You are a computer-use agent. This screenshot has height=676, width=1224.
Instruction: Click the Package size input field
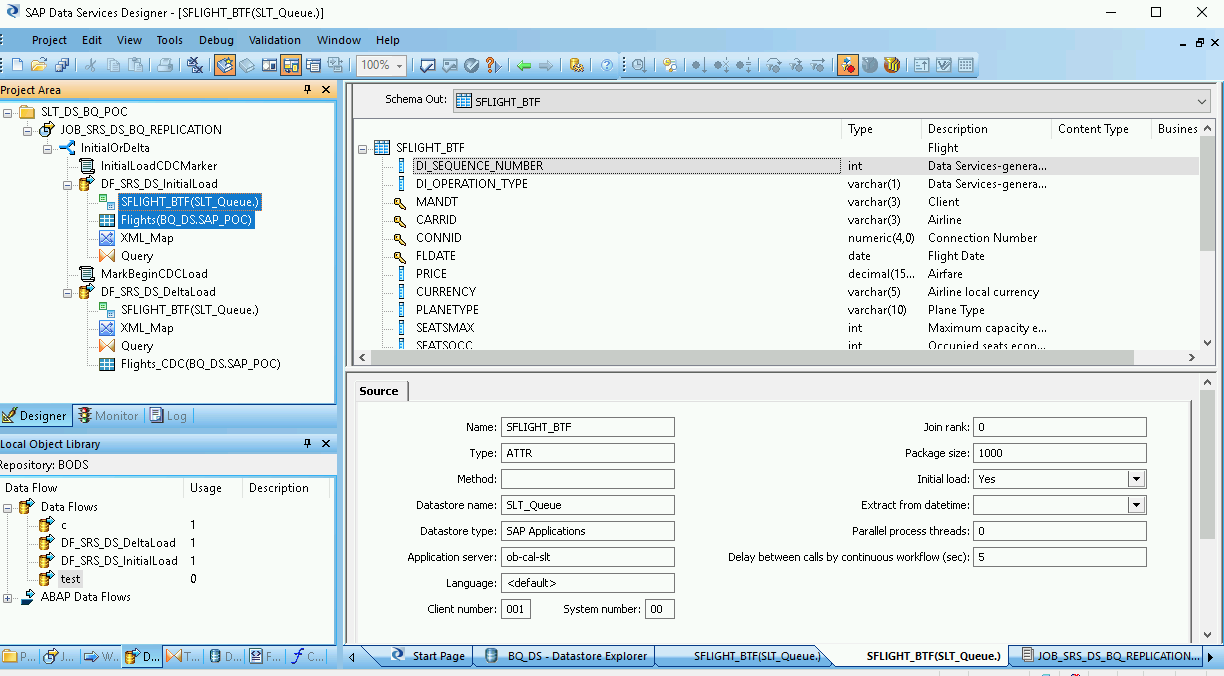pos(1059,453)
